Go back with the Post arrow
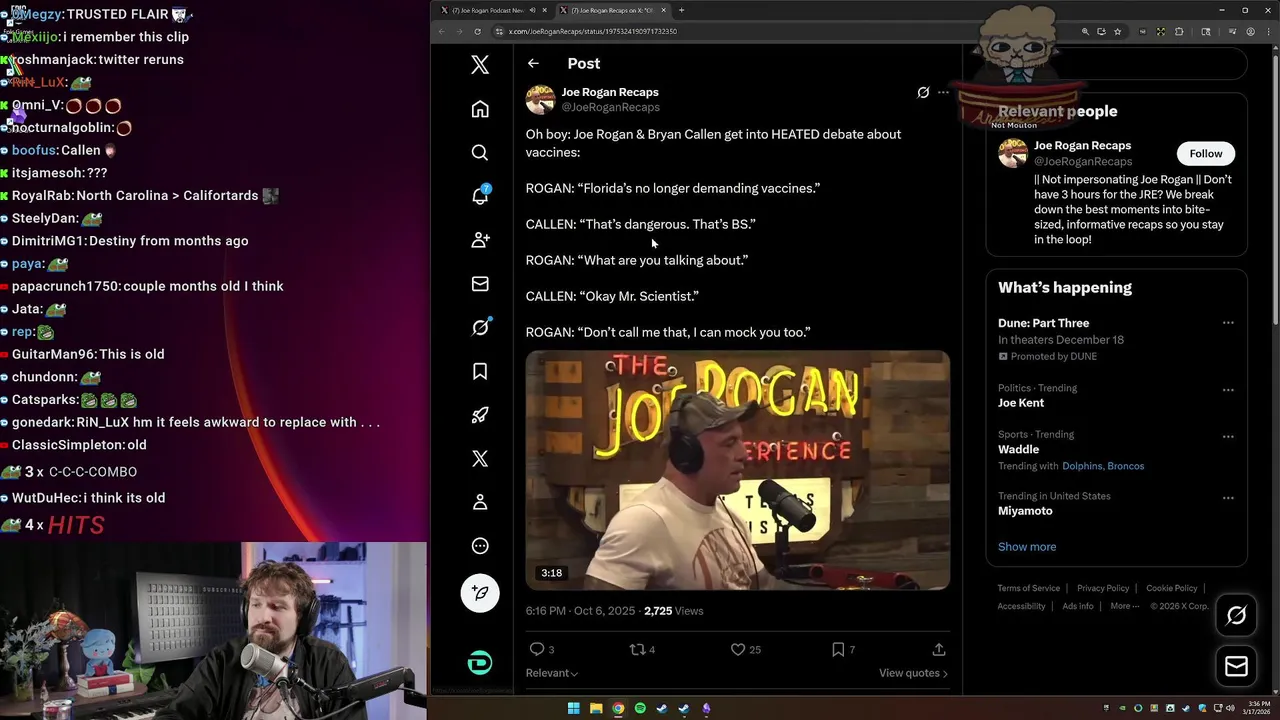 pos(533,63)
